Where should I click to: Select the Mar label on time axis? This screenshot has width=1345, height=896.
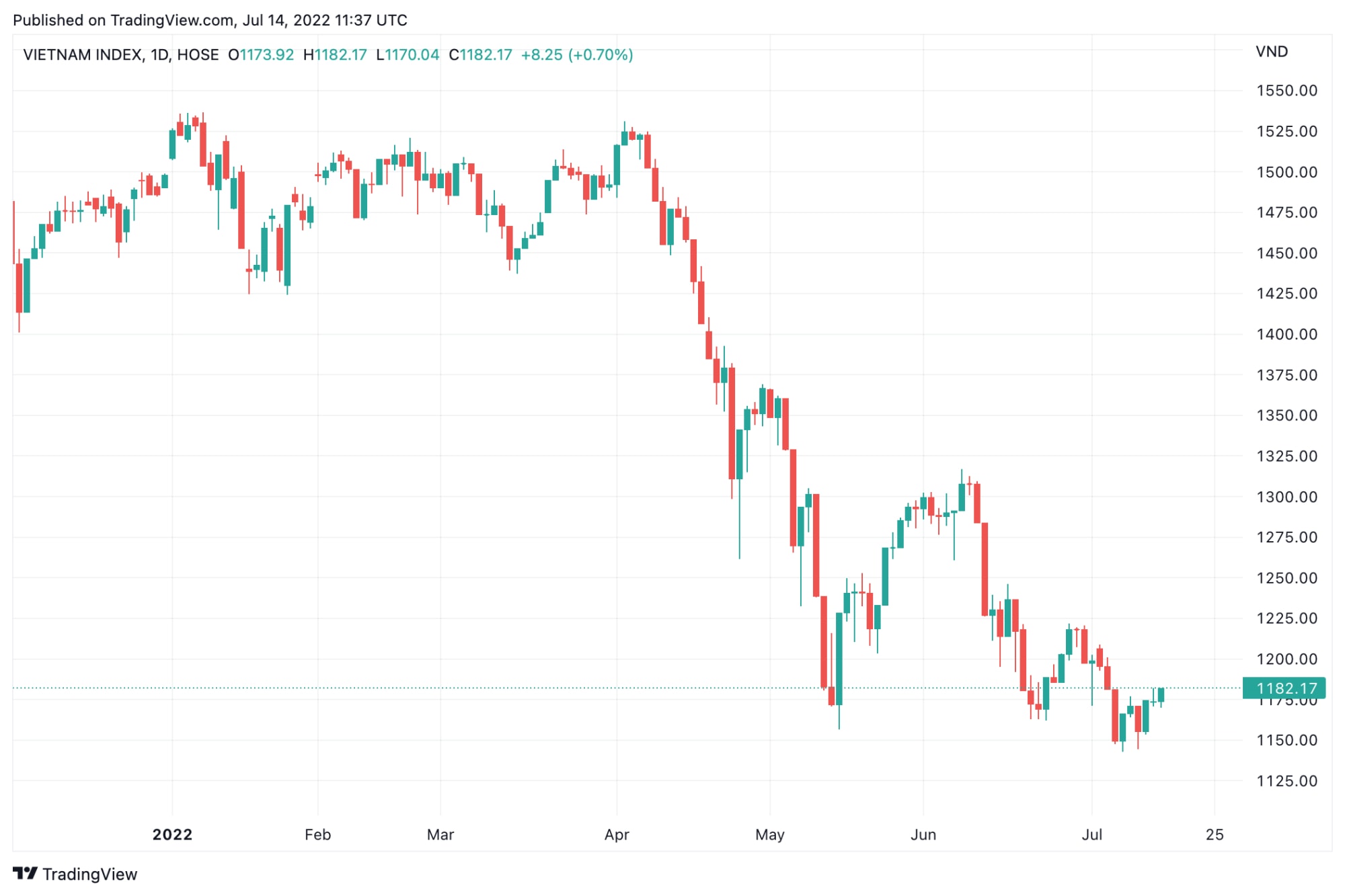pyautogui.click(x=440, y=835)
